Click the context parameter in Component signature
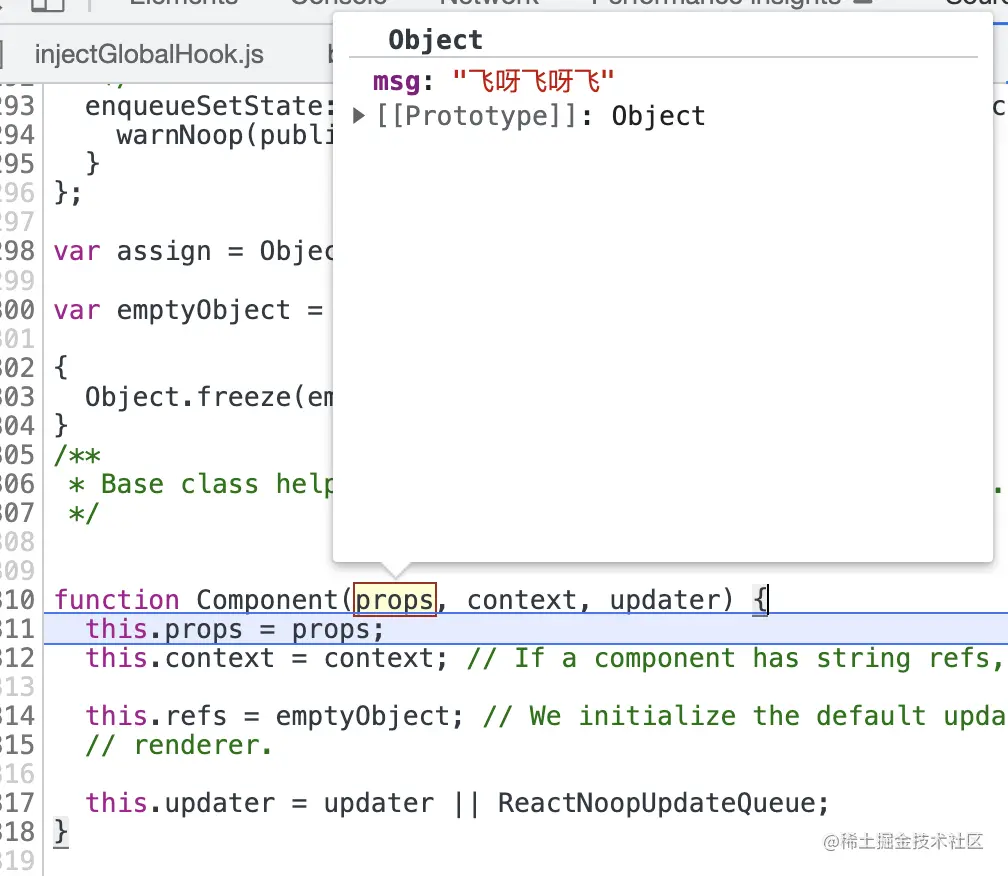The width and height of the screenshot is (1008, 876). tap(521, 600)
